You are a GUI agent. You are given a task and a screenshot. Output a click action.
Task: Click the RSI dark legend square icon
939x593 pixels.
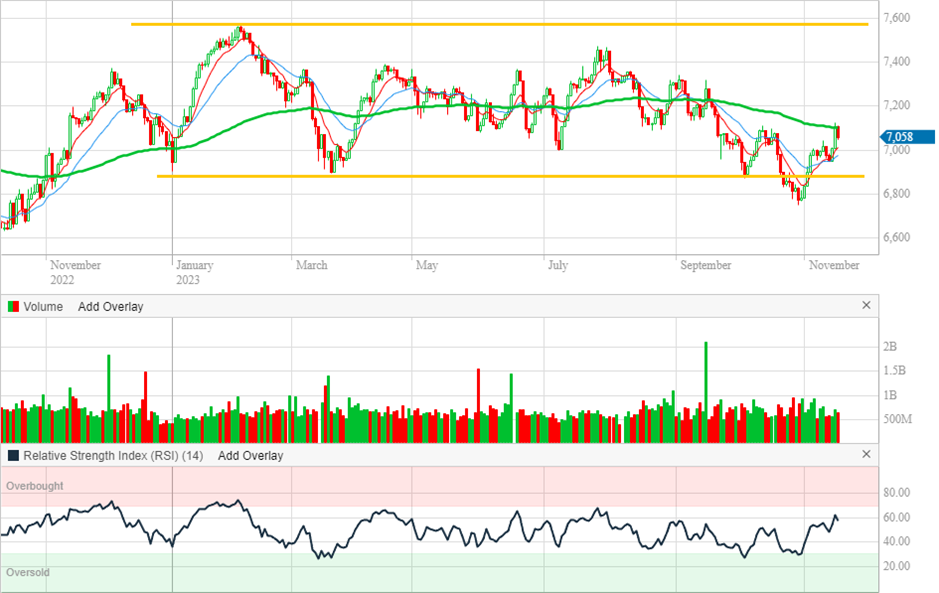coord(13,455)
